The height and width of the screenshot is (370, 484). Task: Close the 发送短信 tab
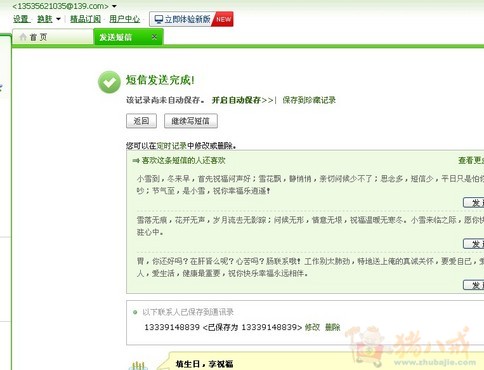[x=154, y=37]
